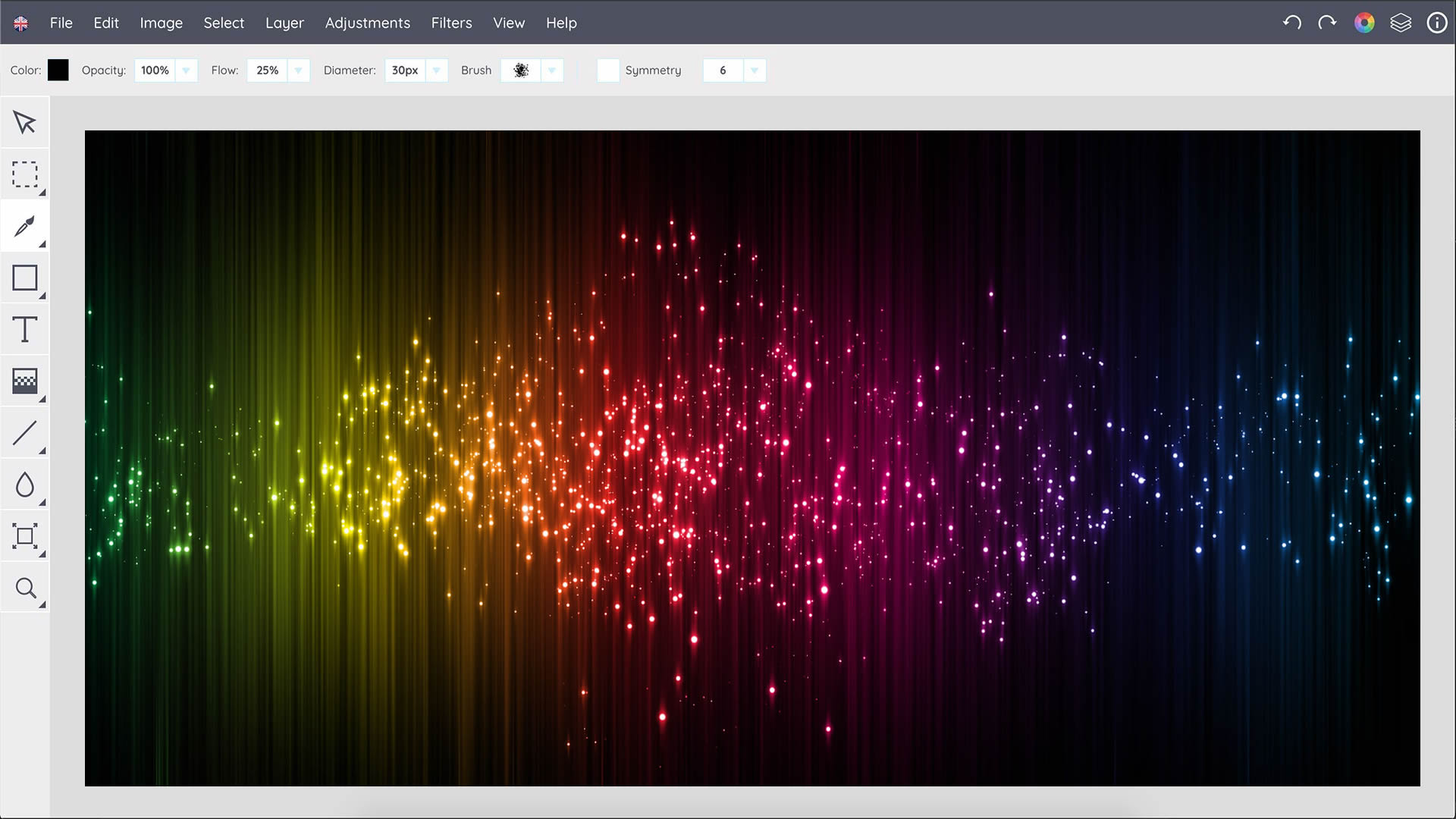Screen dimensions: 1456x819
Task: Open the Filters menu
Action: pos(451,23)
